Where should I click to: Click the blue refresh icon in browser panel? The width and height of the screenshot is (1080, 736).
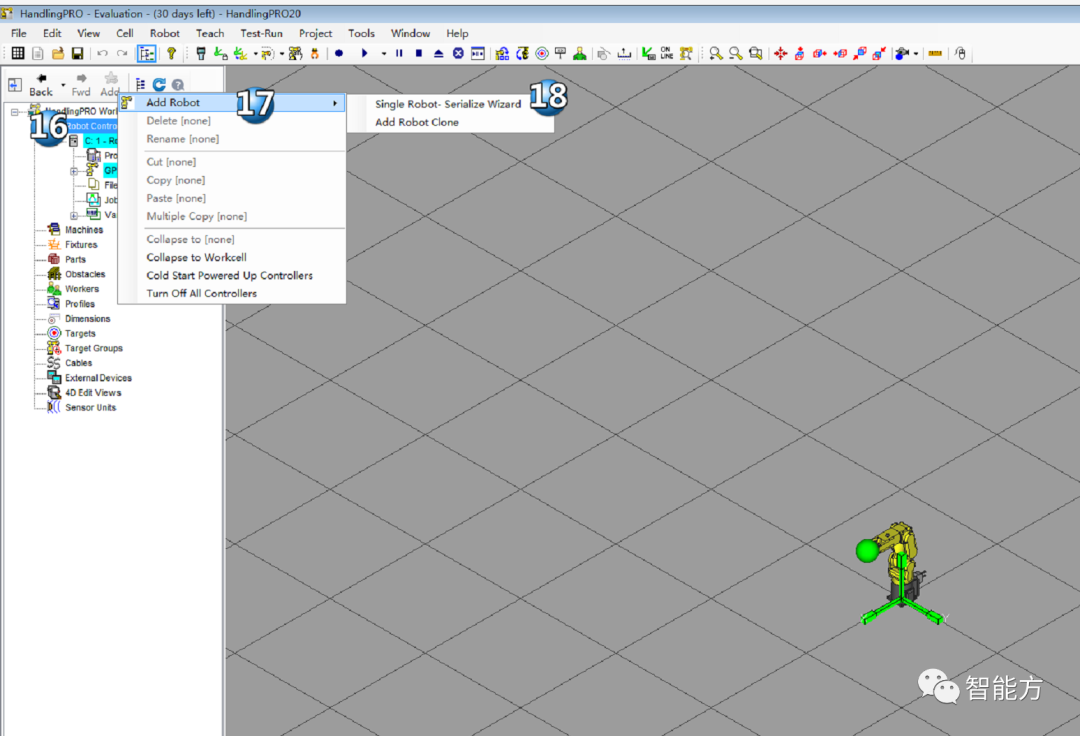(x=159, y=84)
